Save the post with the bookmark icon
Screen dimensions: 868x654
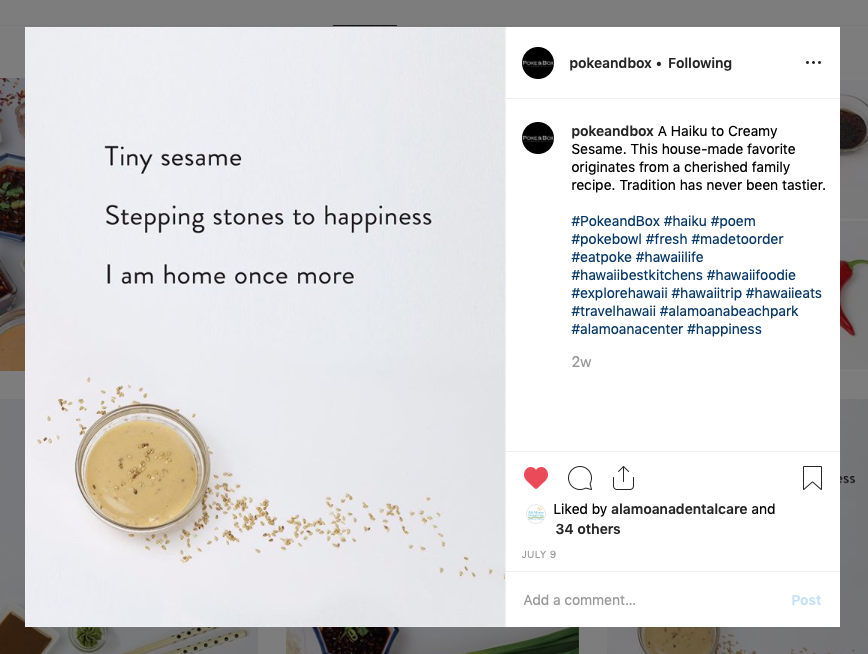point(812,478)
